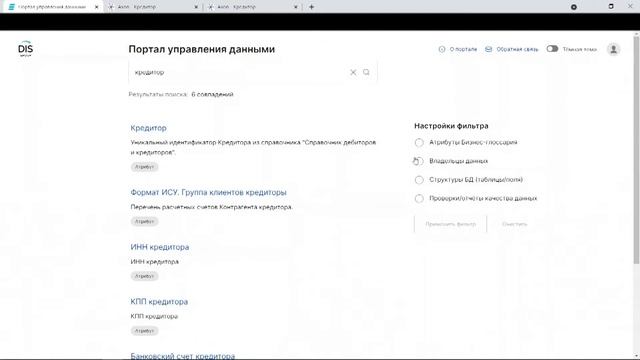Screen dimensions: 640x360
Task: Switch to the first portal browser tab
Action: pos(52,7)
